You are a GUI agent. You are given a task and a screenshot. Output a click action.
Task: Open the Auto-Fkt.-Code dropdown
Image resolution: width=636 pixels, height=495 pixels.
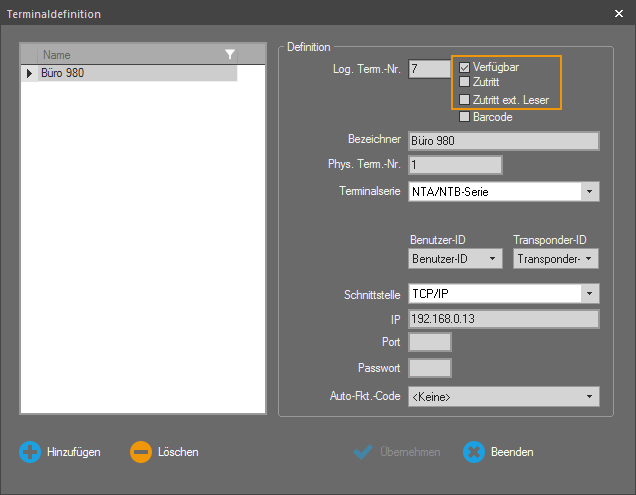(x=589, y=396)
